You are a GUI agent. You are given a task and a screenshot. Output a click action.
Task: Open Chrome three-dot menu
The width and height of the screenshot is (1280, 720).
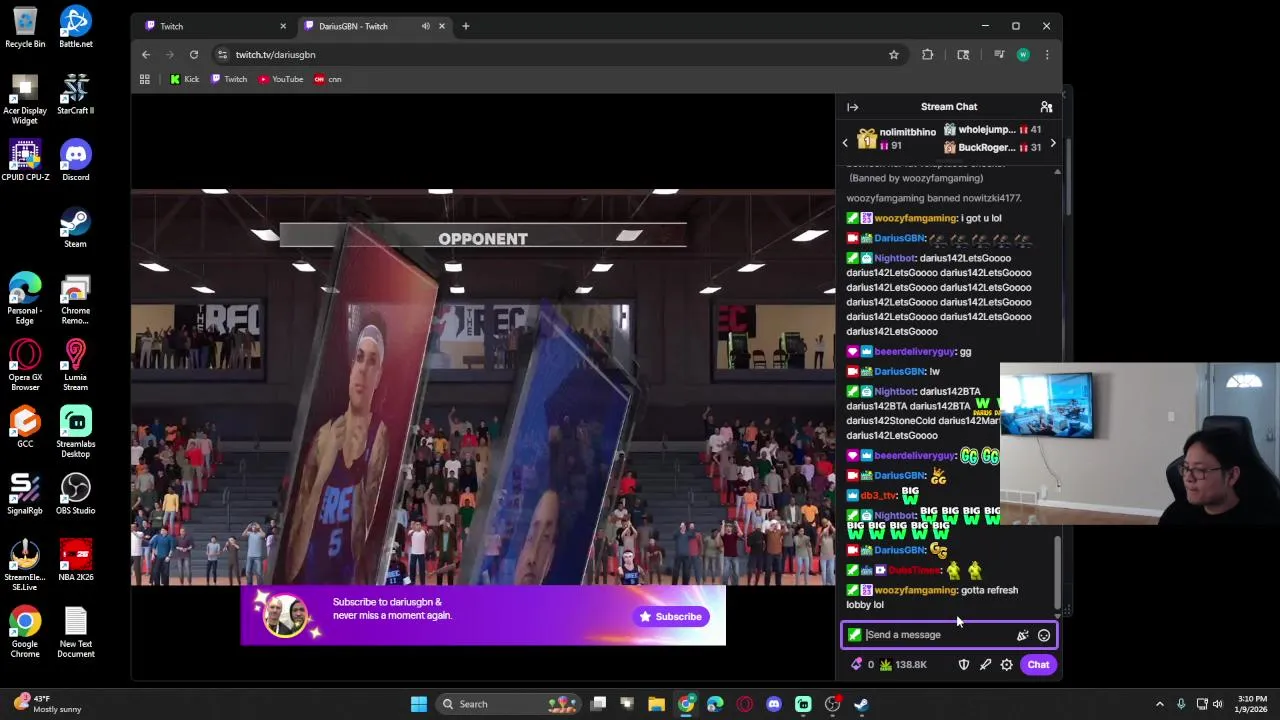pyautogui.click(x=1047, y=55)
